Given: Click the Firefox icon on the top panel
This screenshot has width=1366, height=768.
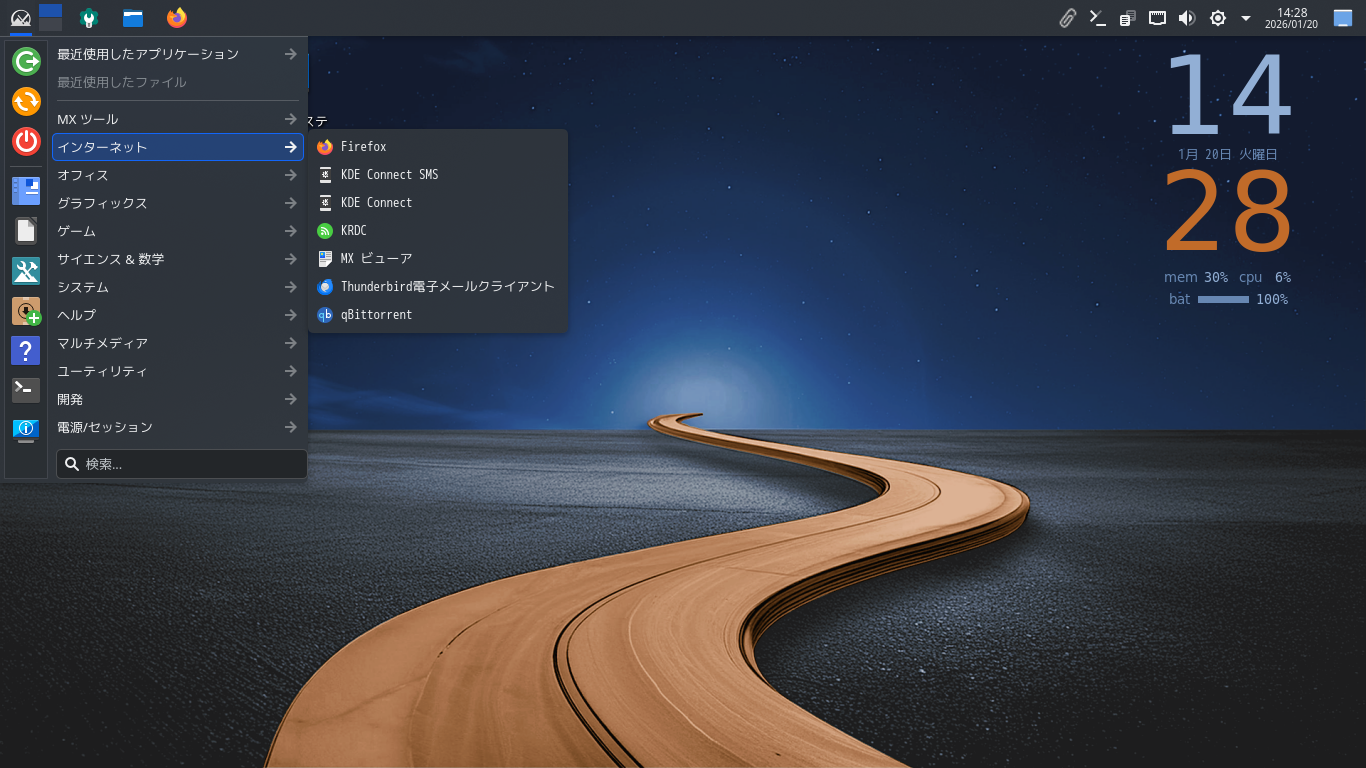Looking at the screenshot, I should point(177,18).
